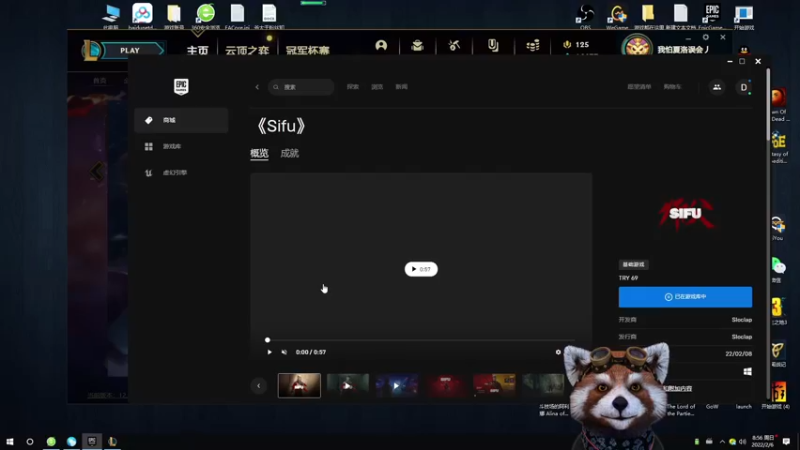Open the Epic Games desktop shortcut
Image resolution: width=800 pixels, height=450 pixels.
pyautogui.click(x=711, y=16)
